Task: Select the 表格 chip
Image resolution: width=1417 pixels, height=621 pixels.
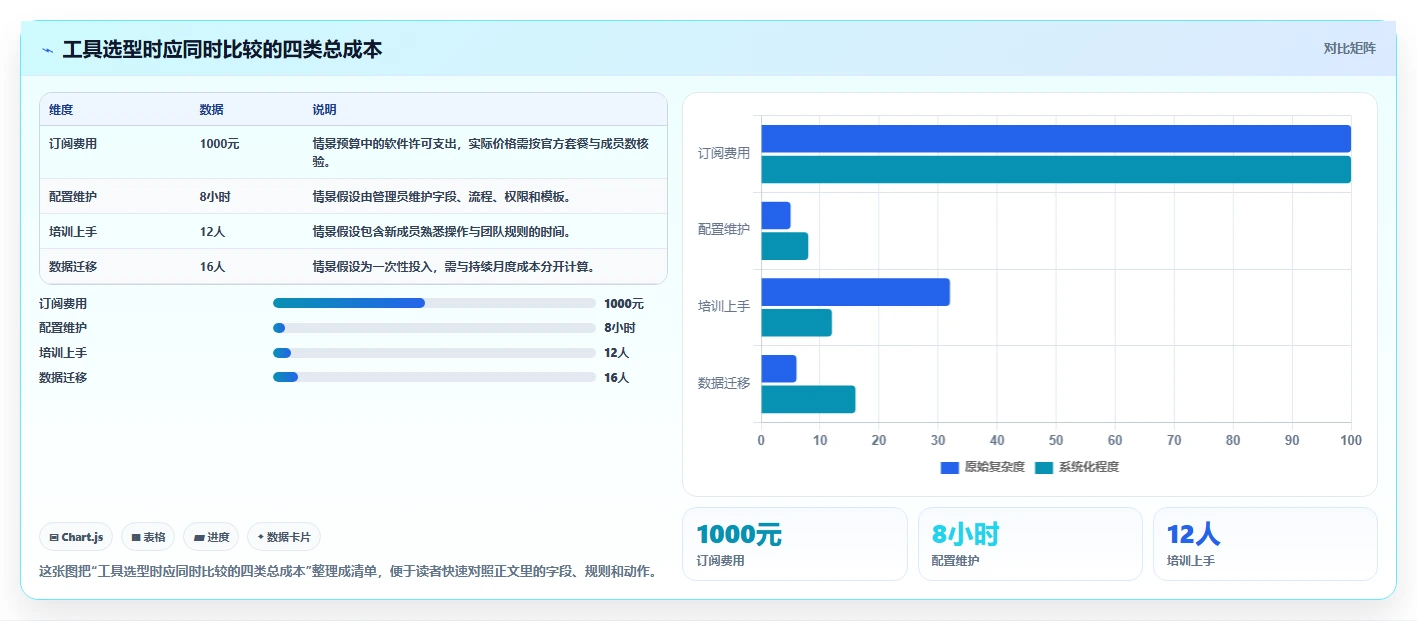Action: pyautogui.click(x=148, y=537)
